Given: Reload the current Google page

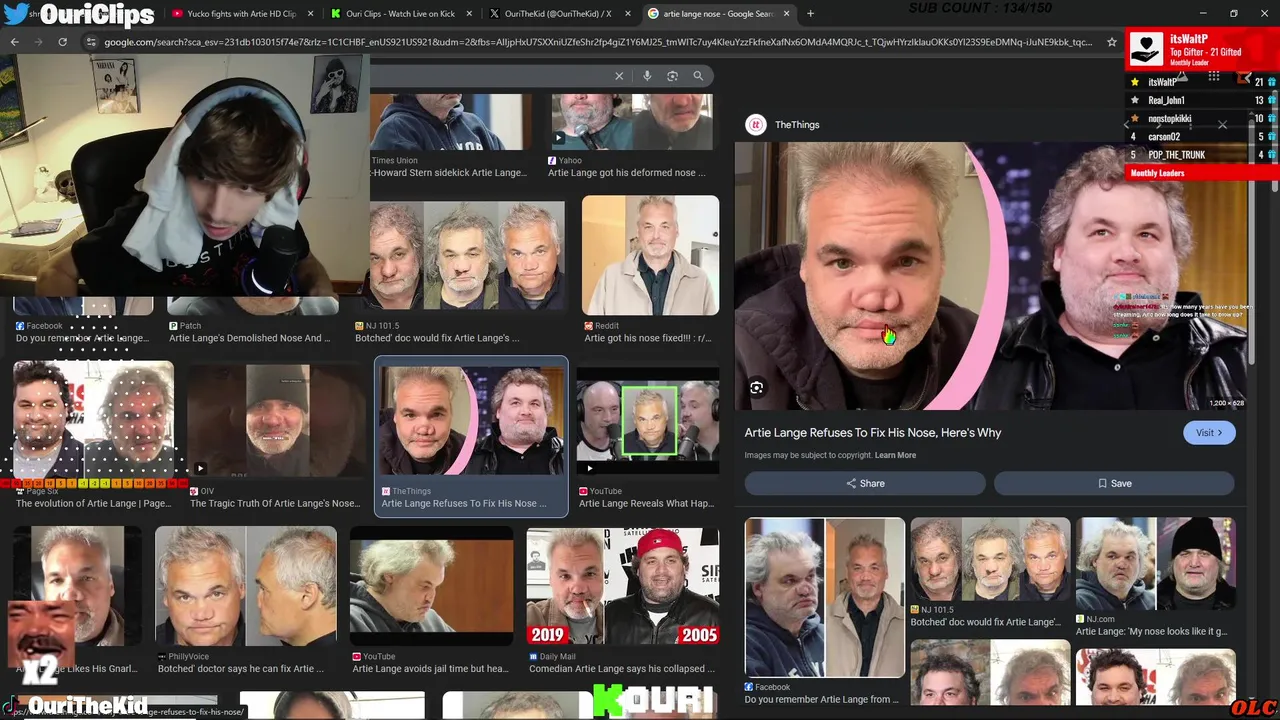Looking at the screenshot, I should (62, 42).
